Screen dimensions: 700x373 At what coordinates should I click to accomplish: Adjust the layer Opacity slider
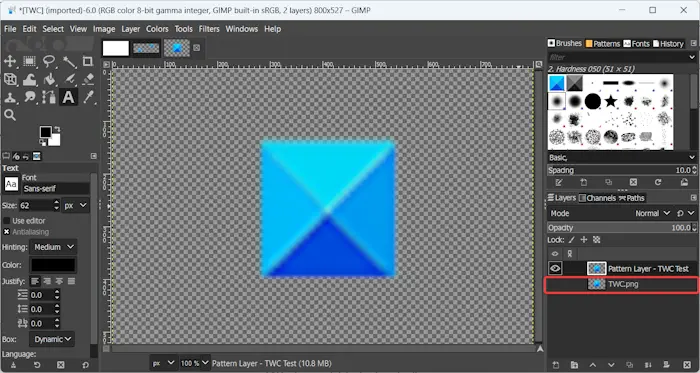[622, 227]
